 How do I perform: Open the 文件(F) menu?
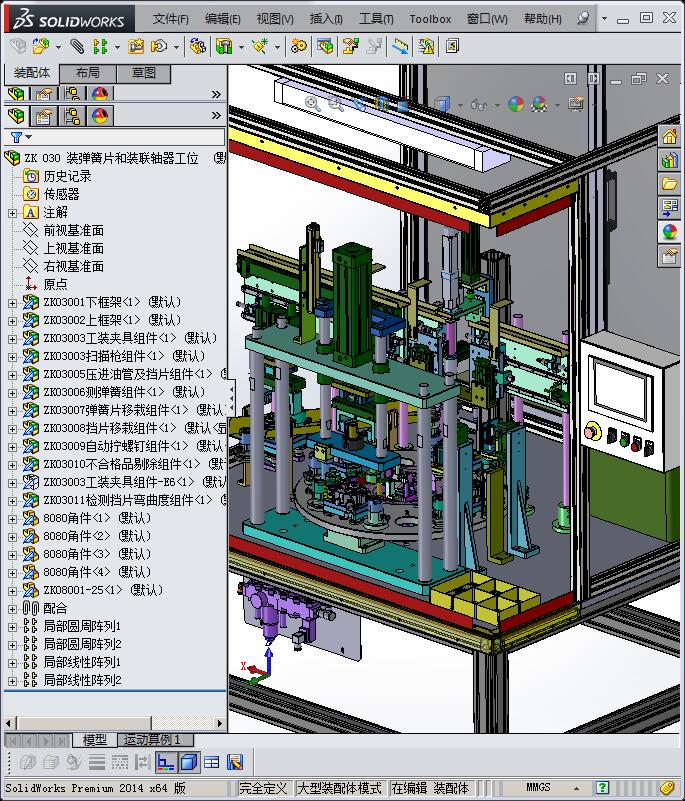click(171, 19)
